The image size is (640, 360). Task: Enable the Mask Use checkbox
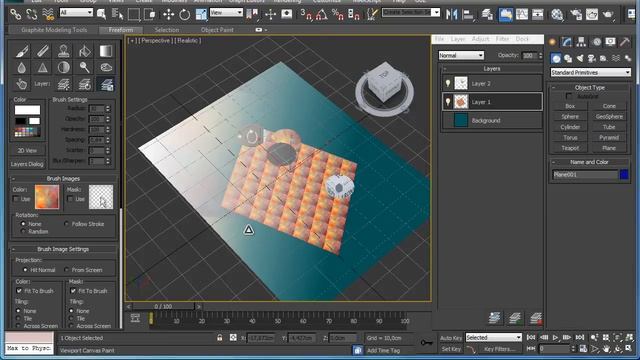pos(70,199)
